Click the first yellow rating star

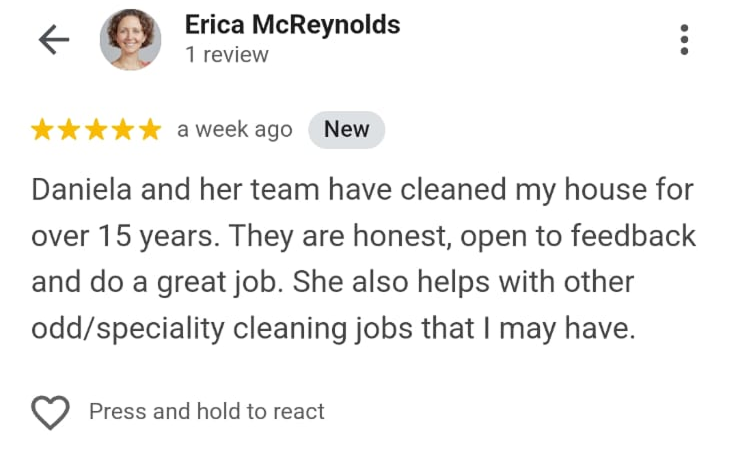42,129
